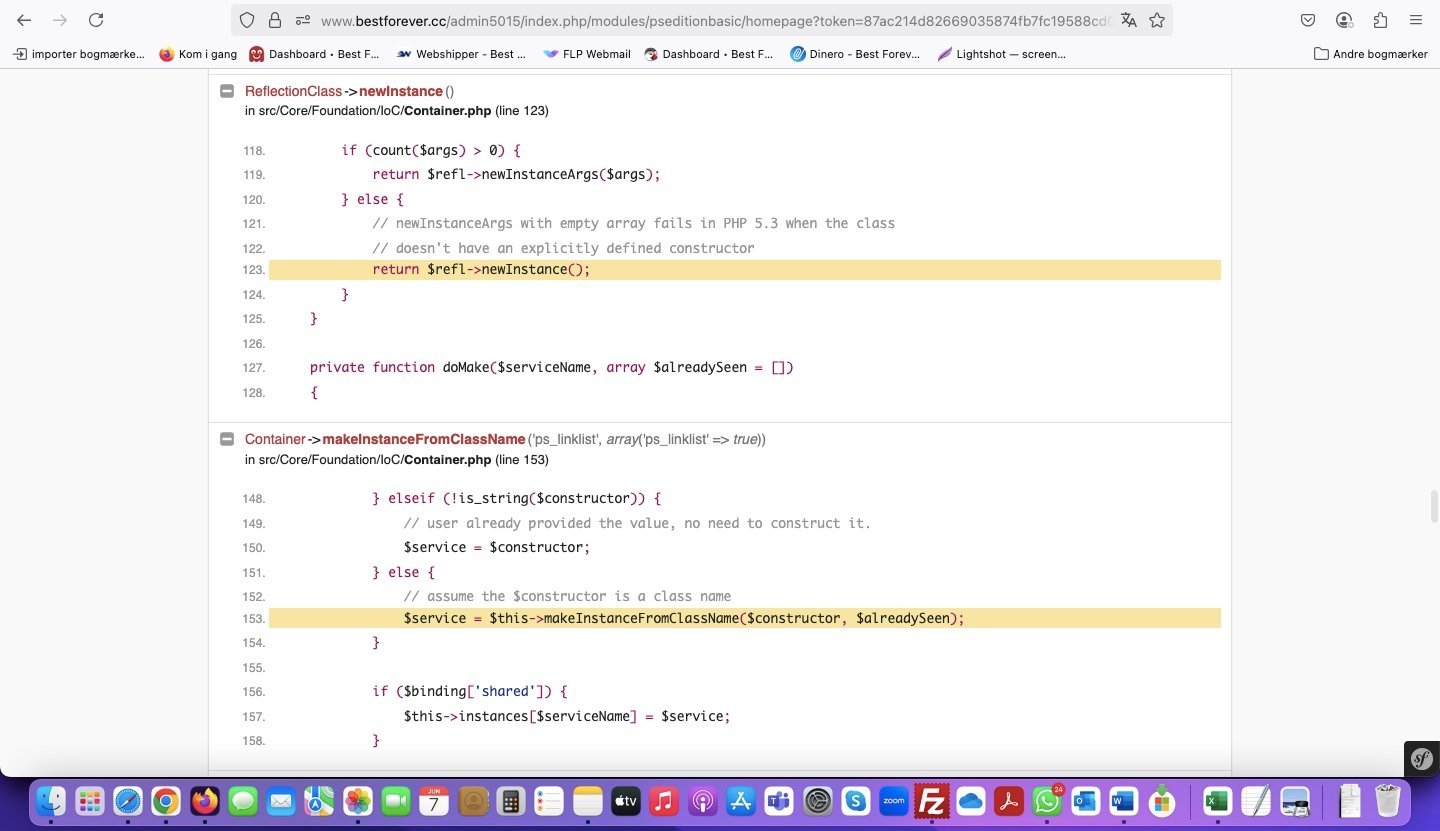Open the Firefox account menu

(x=1344, y=20)
